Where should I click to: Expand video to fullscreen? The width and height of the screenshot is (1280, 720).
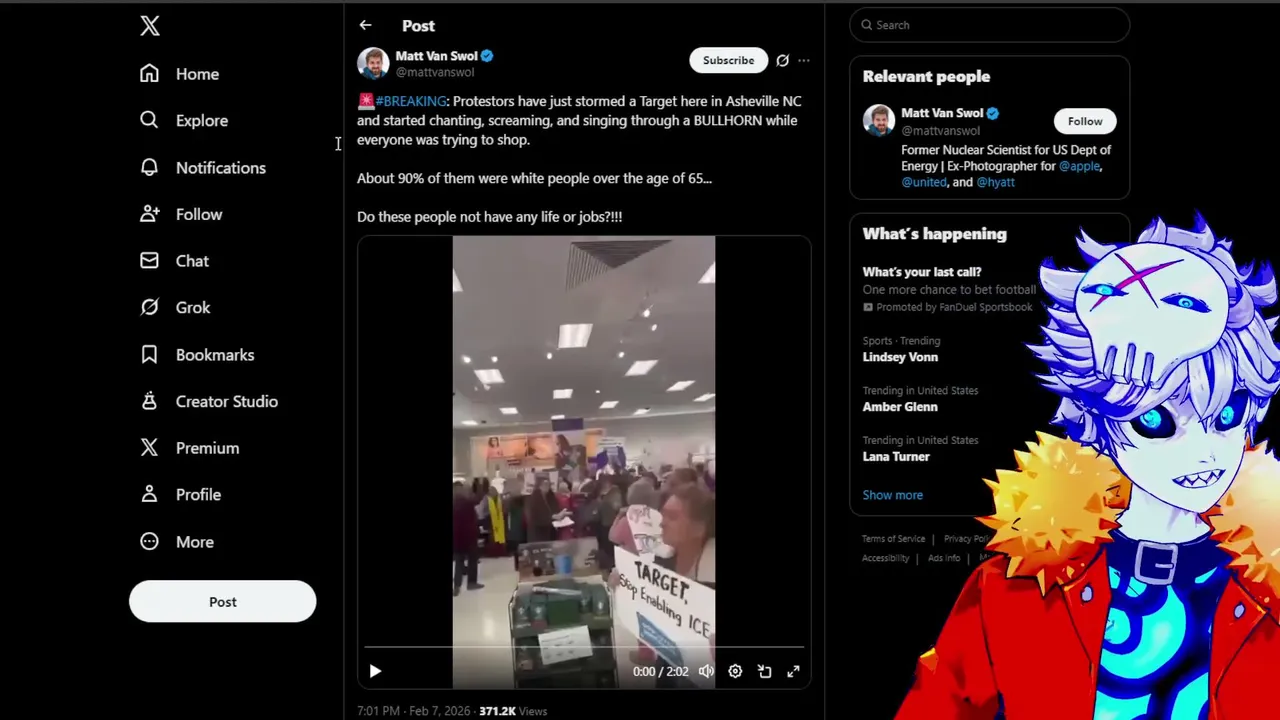(793, 671)
